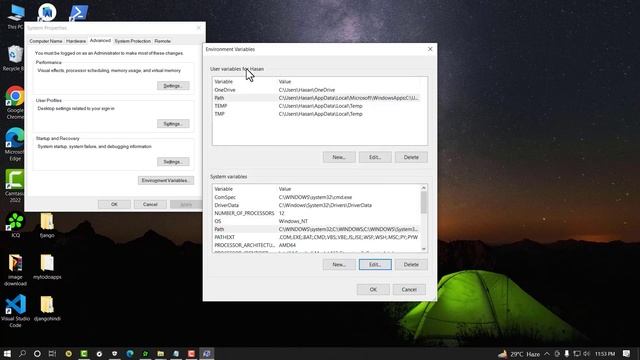Viewport: 640px width, 360px height.
Task: Click System variables scrollbar down arrow
Action: click(x=424, y=249)
